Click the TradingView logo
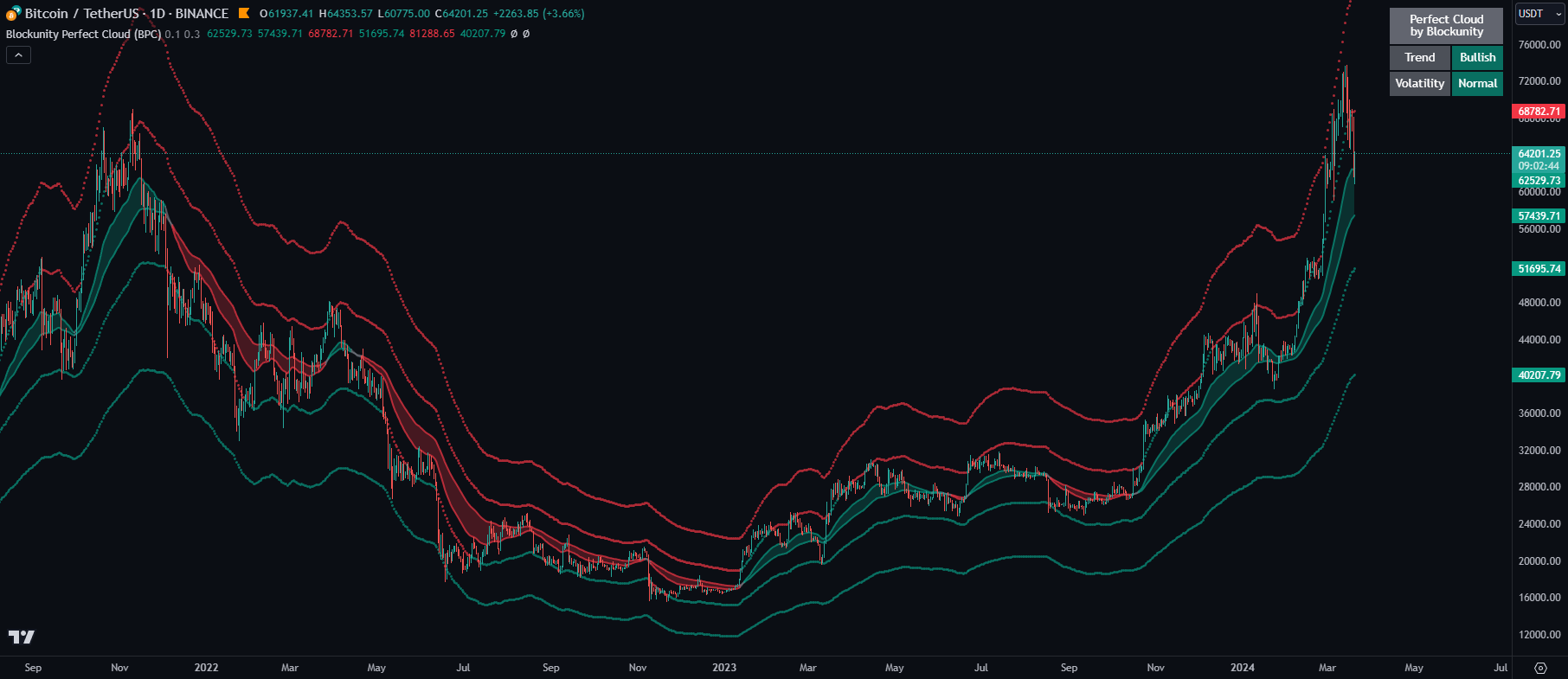Viewport: 1568px width, 679px height. [22, 637]
